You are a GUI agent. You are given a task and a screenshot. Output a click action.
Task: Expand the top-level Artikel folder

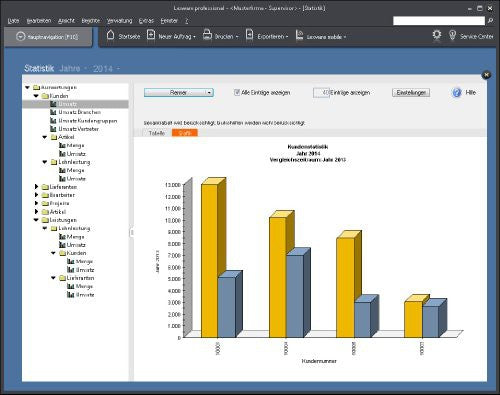click(36, 212)
